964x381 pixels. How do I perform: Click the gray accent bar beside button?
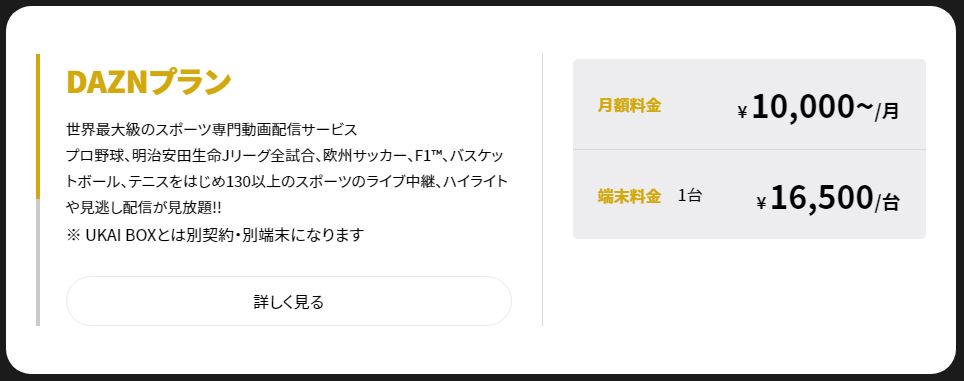[x=38, y=262]
